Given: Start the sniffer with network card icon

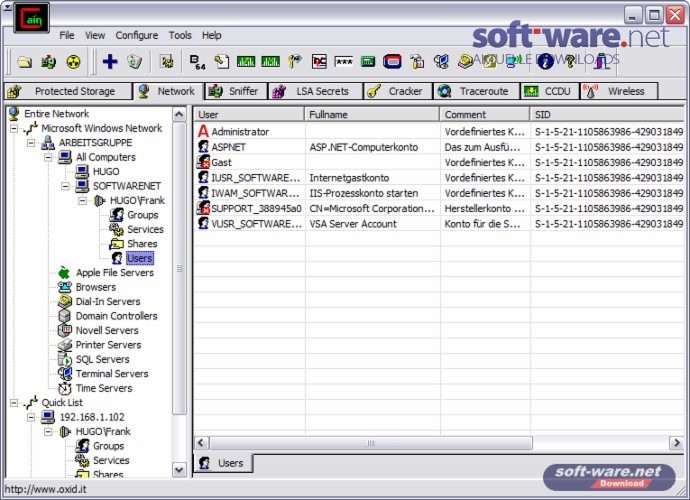Looking at the screenshot, I should [48, 62].
